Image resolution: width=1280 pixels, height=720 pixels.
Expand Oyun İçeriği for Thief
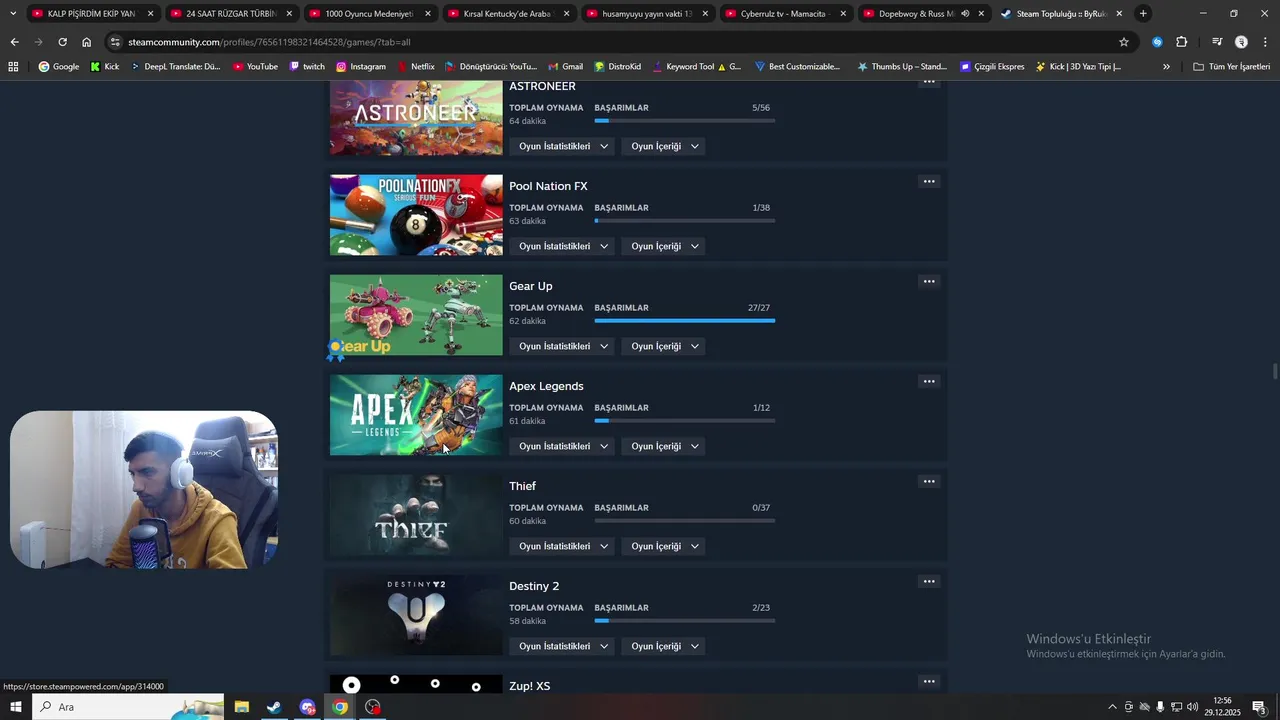(x=664, y=546)
